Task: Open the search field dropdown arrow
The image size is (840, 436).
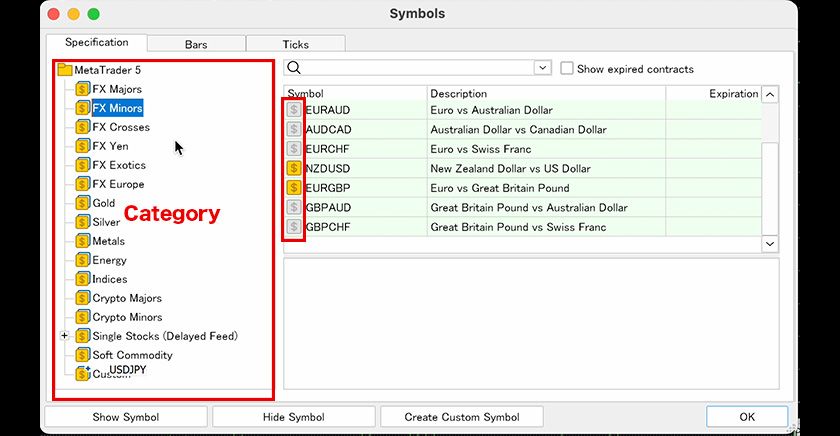Action: point(542,69)
